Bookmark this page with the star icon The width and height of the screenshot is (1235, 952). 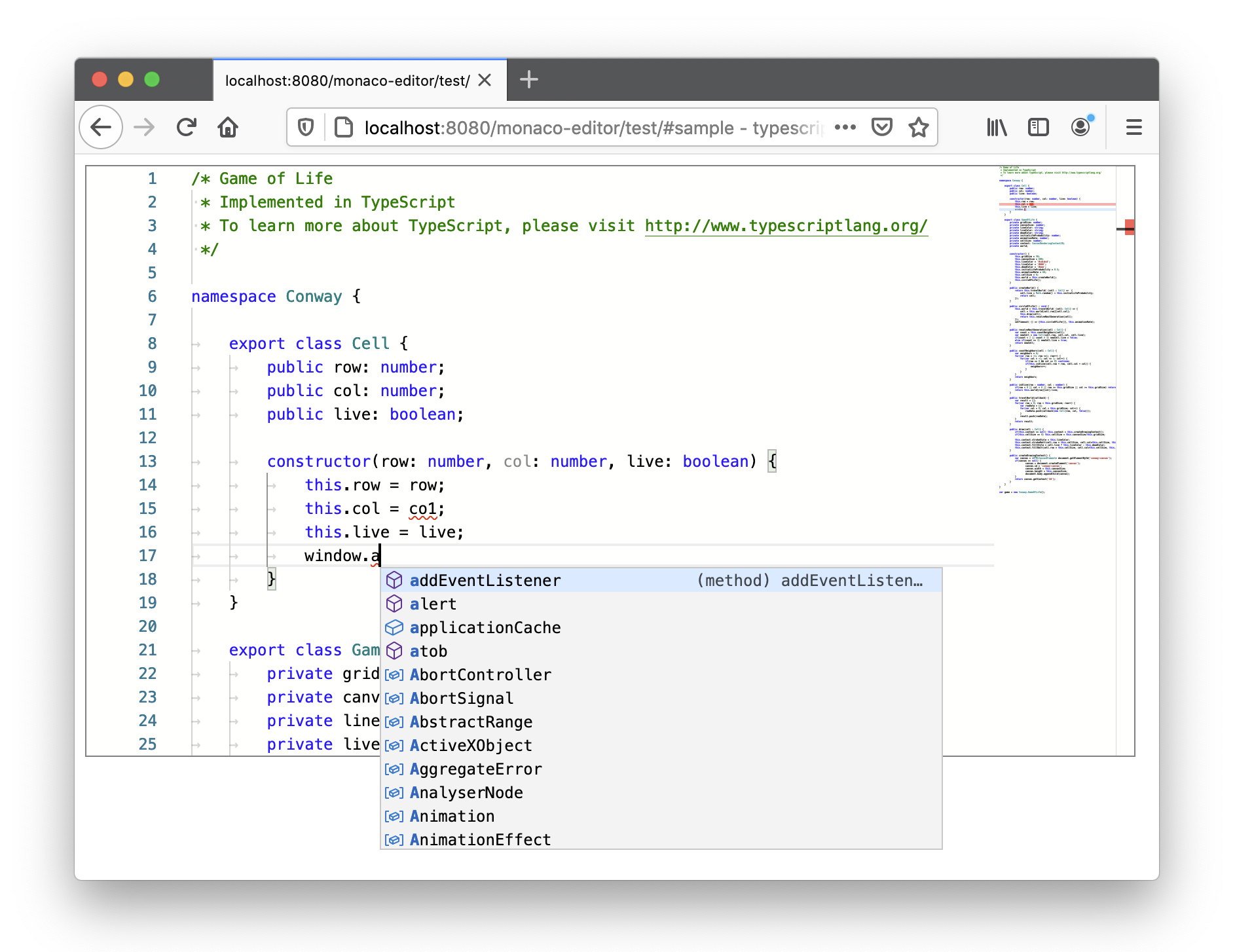pos(918,127)
